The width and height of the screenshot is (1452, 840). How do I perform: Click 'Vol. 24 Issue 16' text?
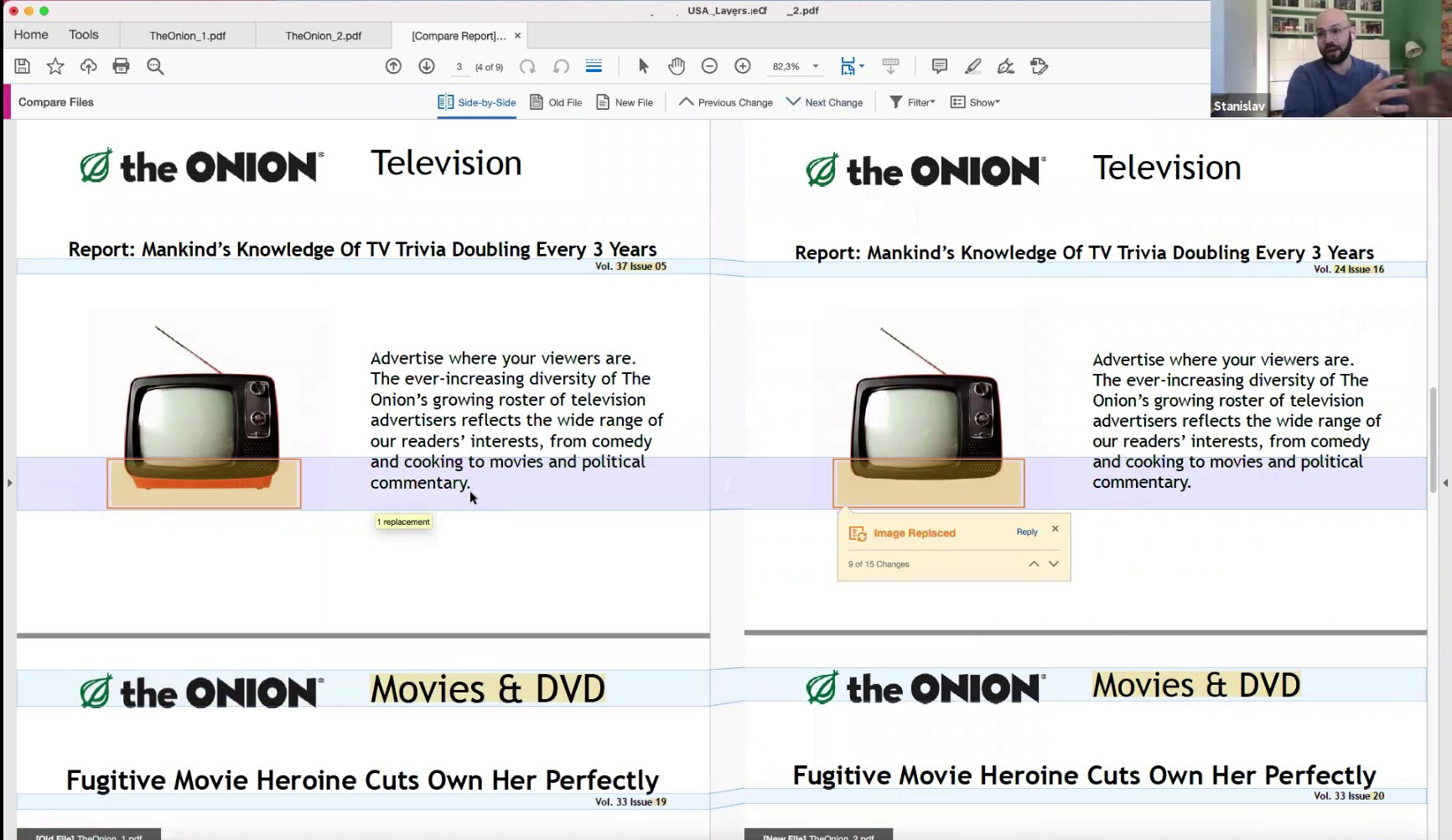pos(1349,269)
